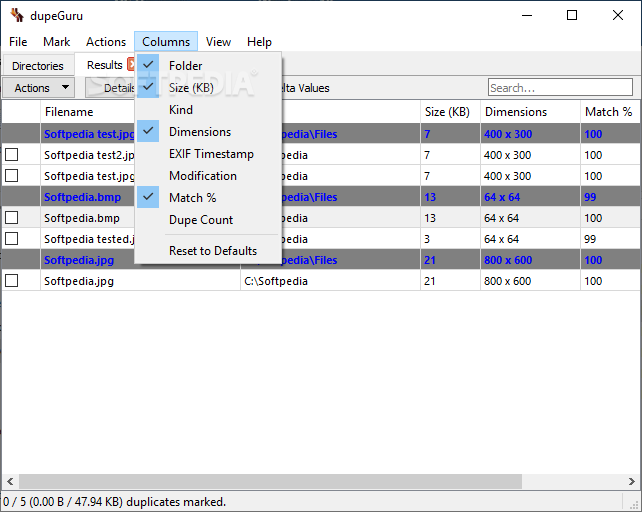Click the horizontal scrollbar left arrow
This screenshot has height=512, width=642.
coord(10,481)
